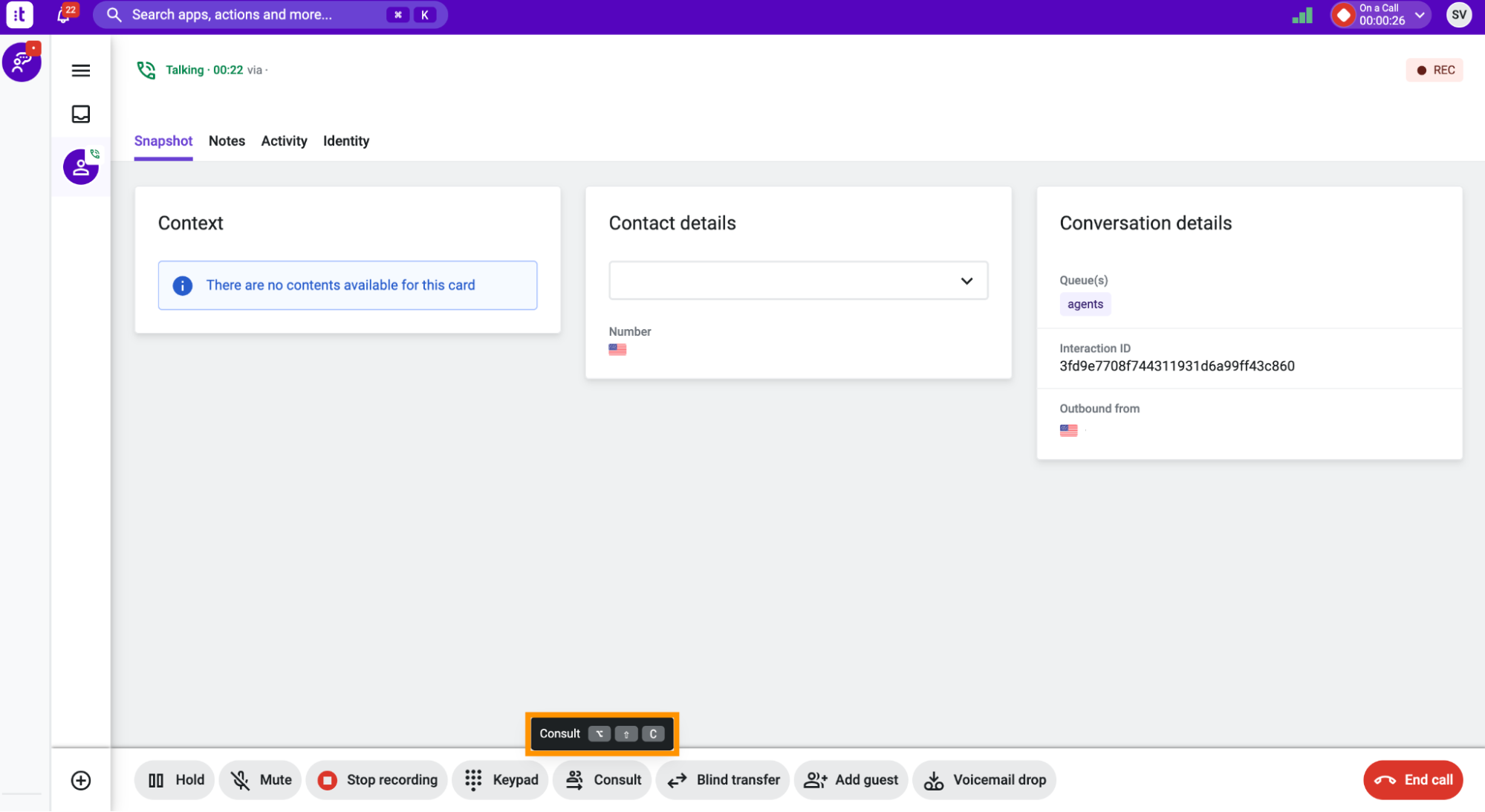Click the Conversation details heading

point(1146,223)
